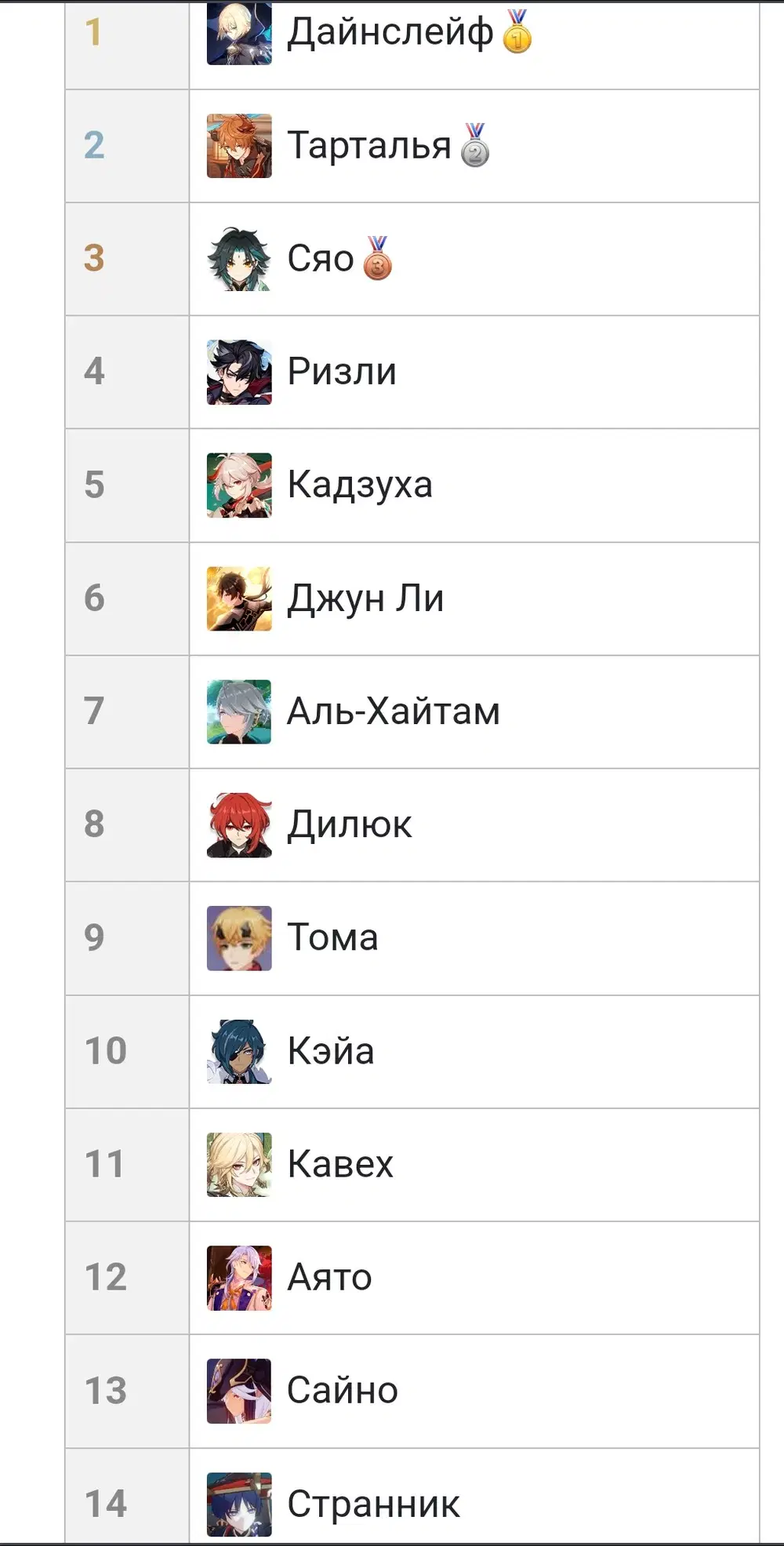
Task: Open the Аль-Хайтам entry name
Action: (x=394, y=711)
